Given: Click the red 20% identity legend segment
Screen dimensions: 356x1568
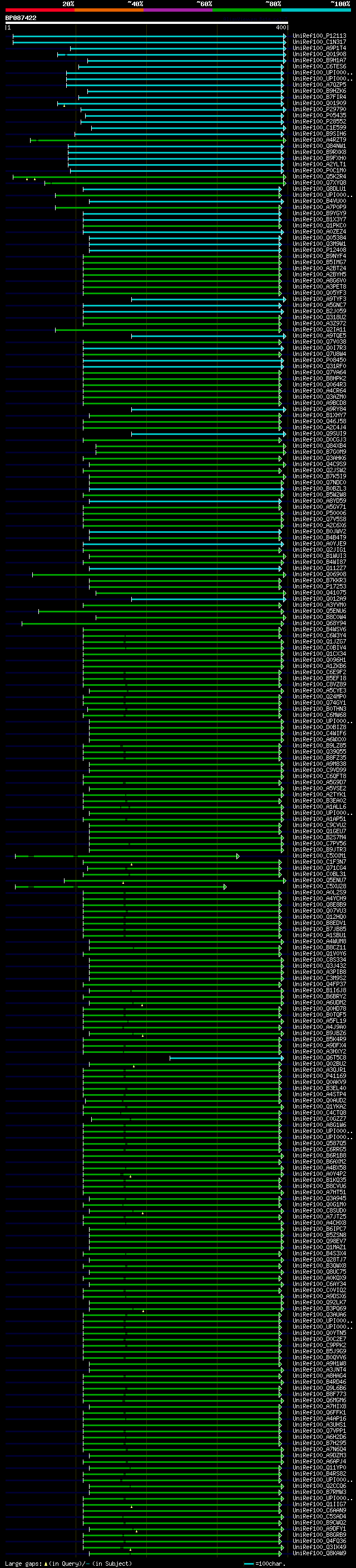Looking at the screenshot, I should (39, 10).
